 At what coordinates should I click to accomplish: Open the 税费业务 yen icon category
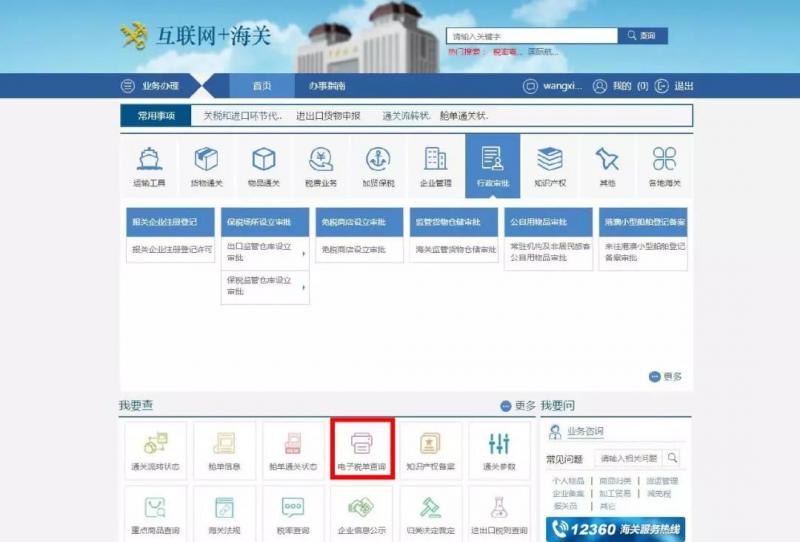point(321,165)
